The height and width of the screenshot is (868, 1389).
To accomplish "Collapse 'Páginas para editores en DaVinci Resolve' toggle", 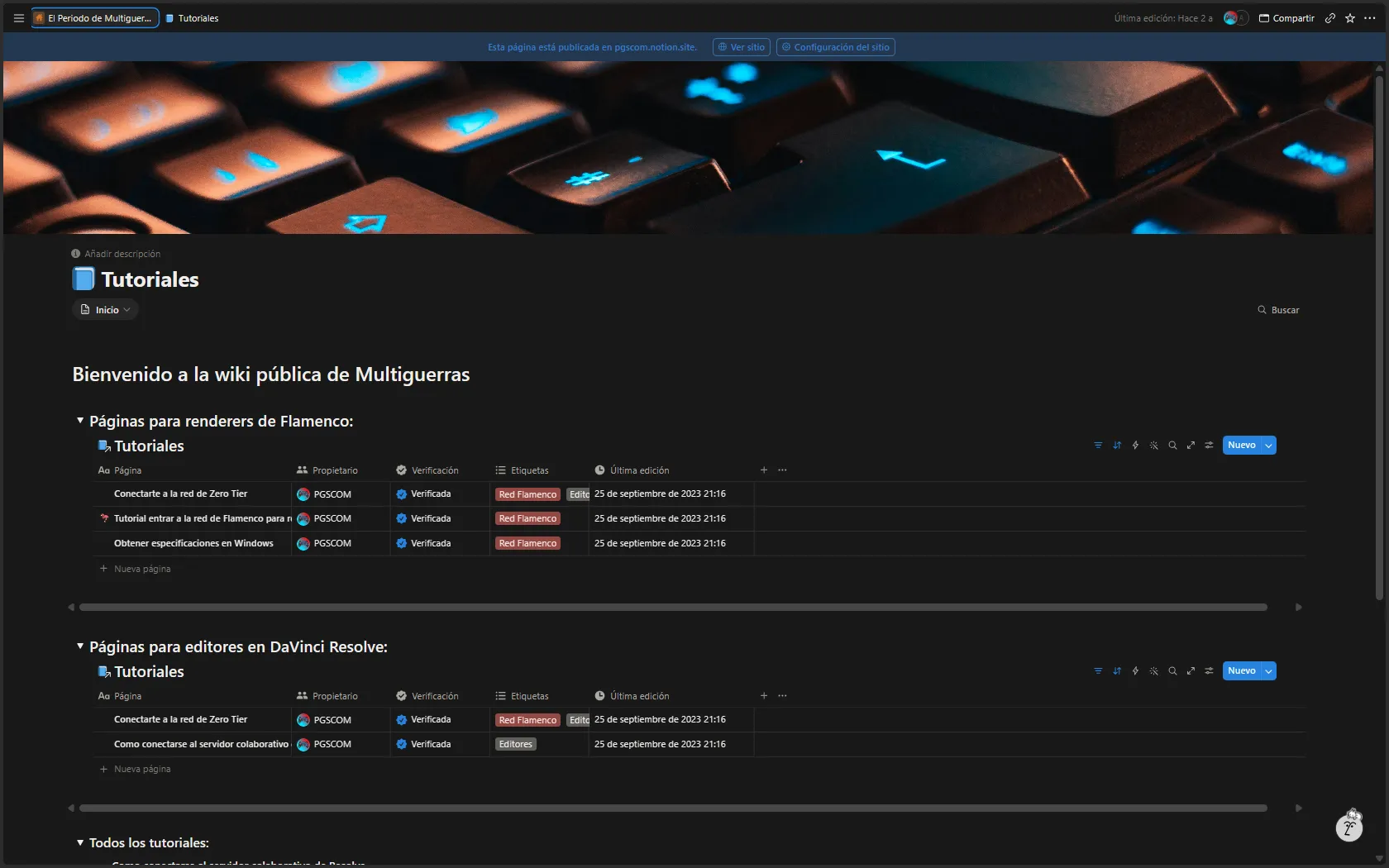I will click(x=80, y=646).
